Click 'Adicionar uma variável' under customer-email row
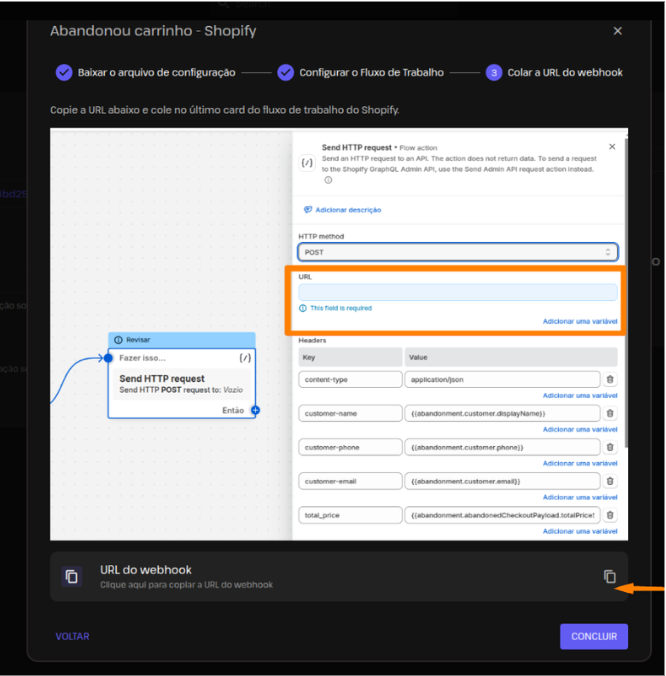666x676 pixels. 580,498
